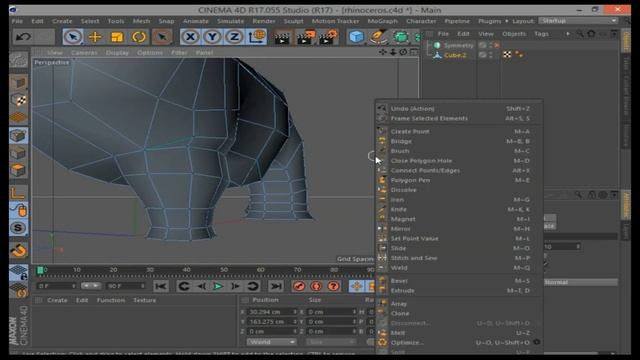The width and height of the screenshot is (640, 360).
Task: Open the MoGraph menu
Action: click(382, 21)
